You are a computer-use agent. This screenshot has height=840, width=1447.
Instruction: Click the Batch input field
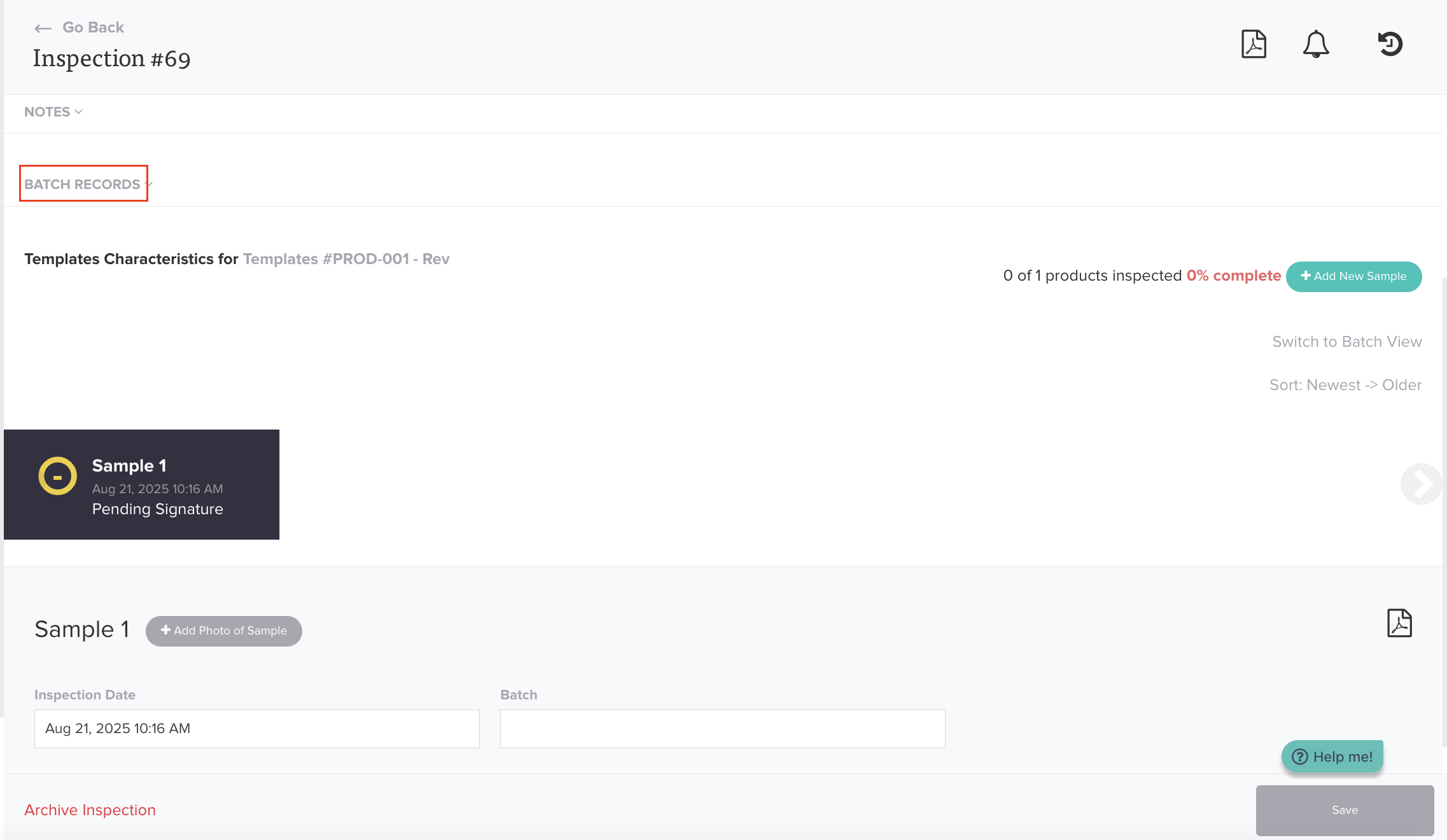722,729
